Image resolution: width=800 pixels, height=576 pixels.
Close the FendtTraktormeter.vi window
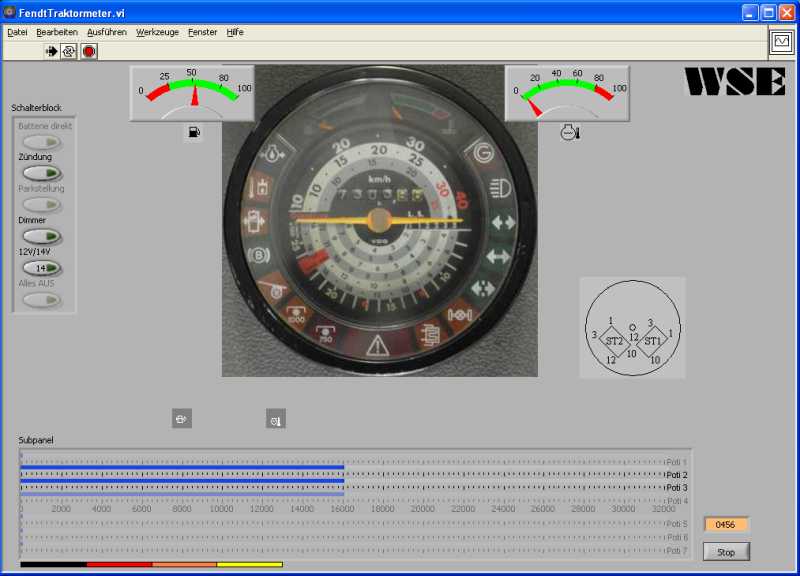coord(787,12)
